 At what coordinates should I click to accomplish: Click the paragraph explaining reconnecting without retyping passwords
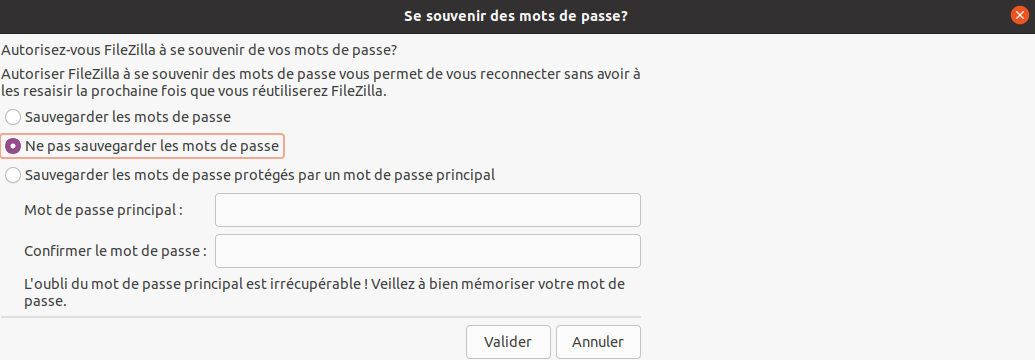pos(321,83)
